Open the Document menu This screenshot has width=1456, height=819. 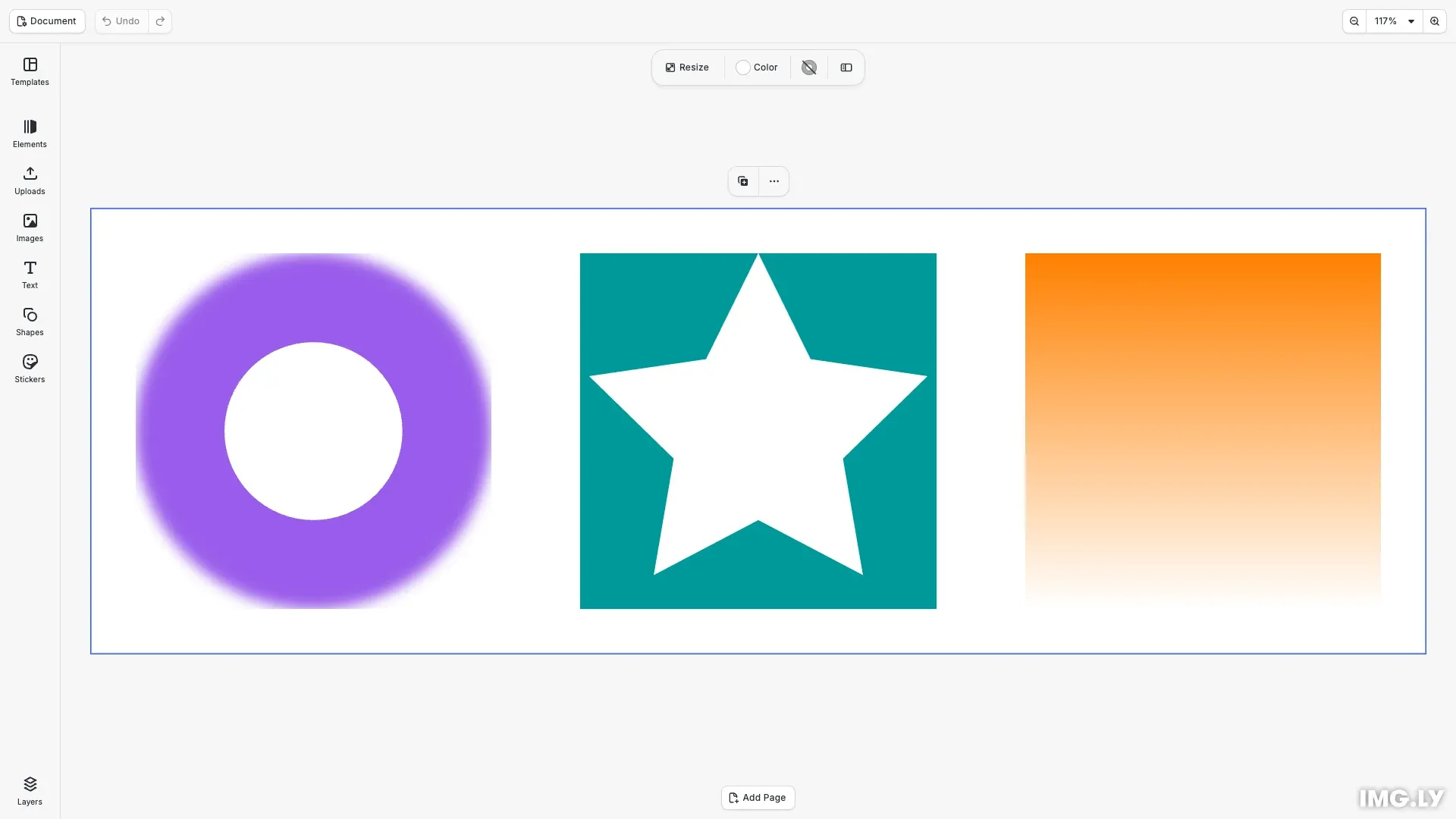(47, 21)
